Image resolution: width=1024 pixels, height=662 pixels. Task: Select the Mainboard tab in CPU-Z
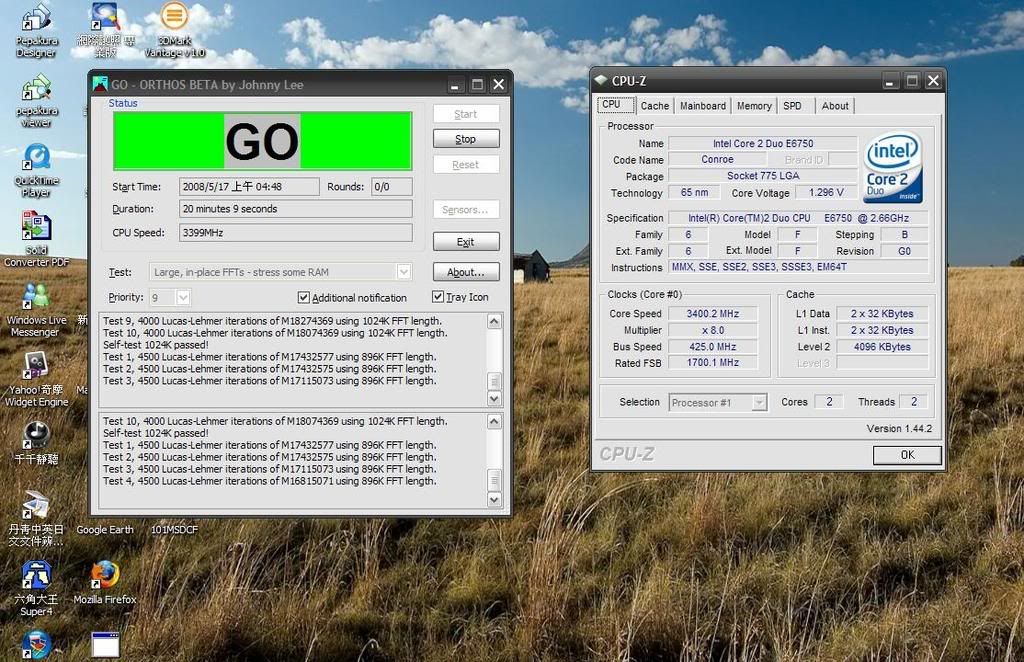tap(702, 105)
